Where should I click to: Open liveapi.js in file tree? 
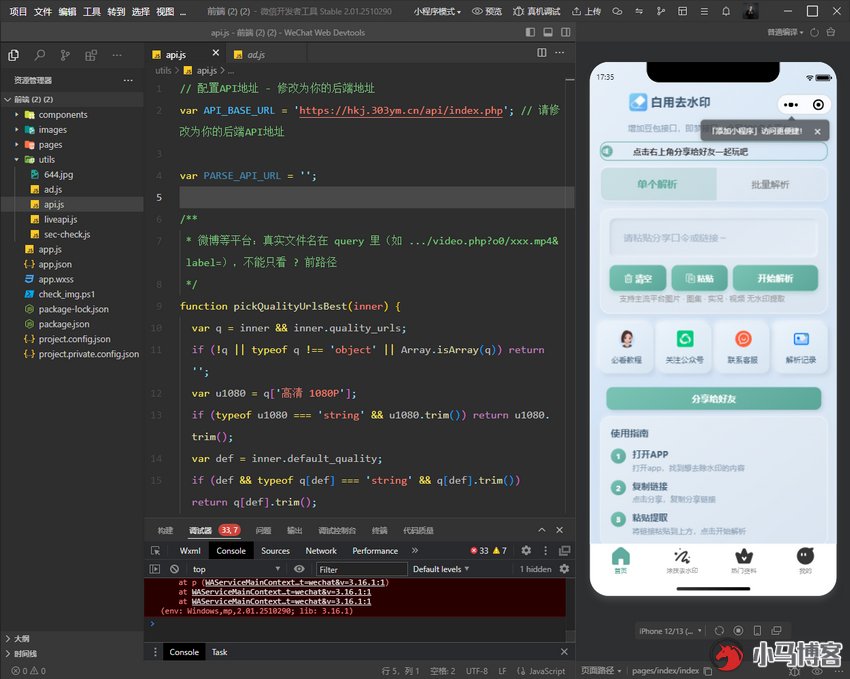pyautogui.click(x=61, y=219)
